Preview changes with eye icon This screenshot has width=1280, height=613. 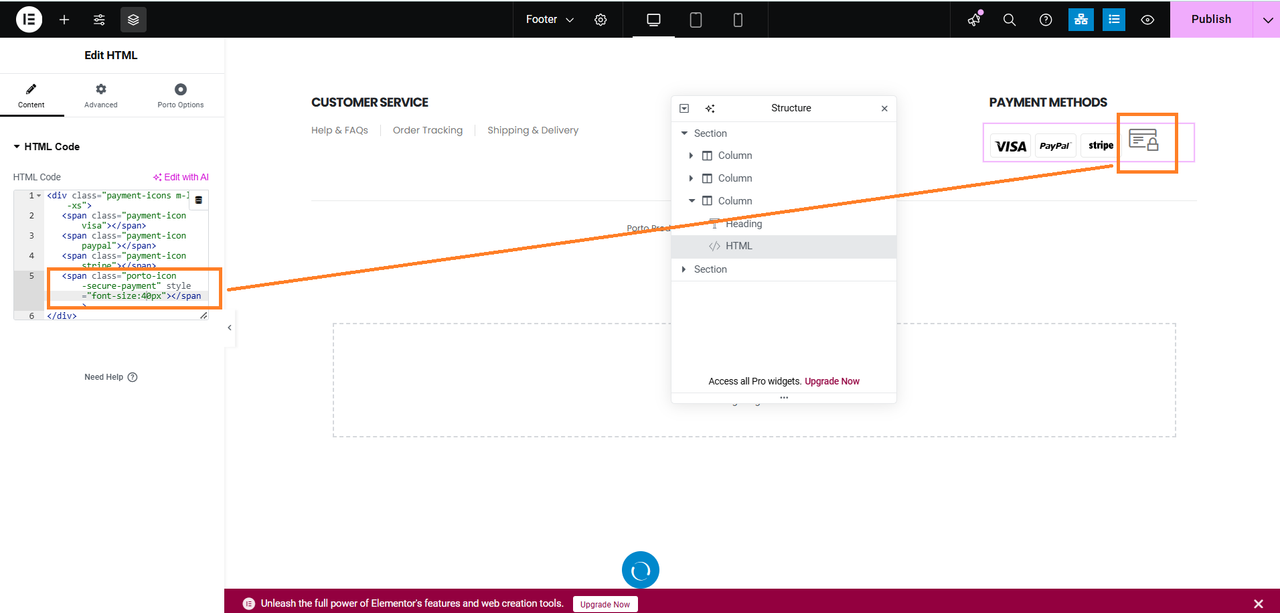click(1148, 19)
